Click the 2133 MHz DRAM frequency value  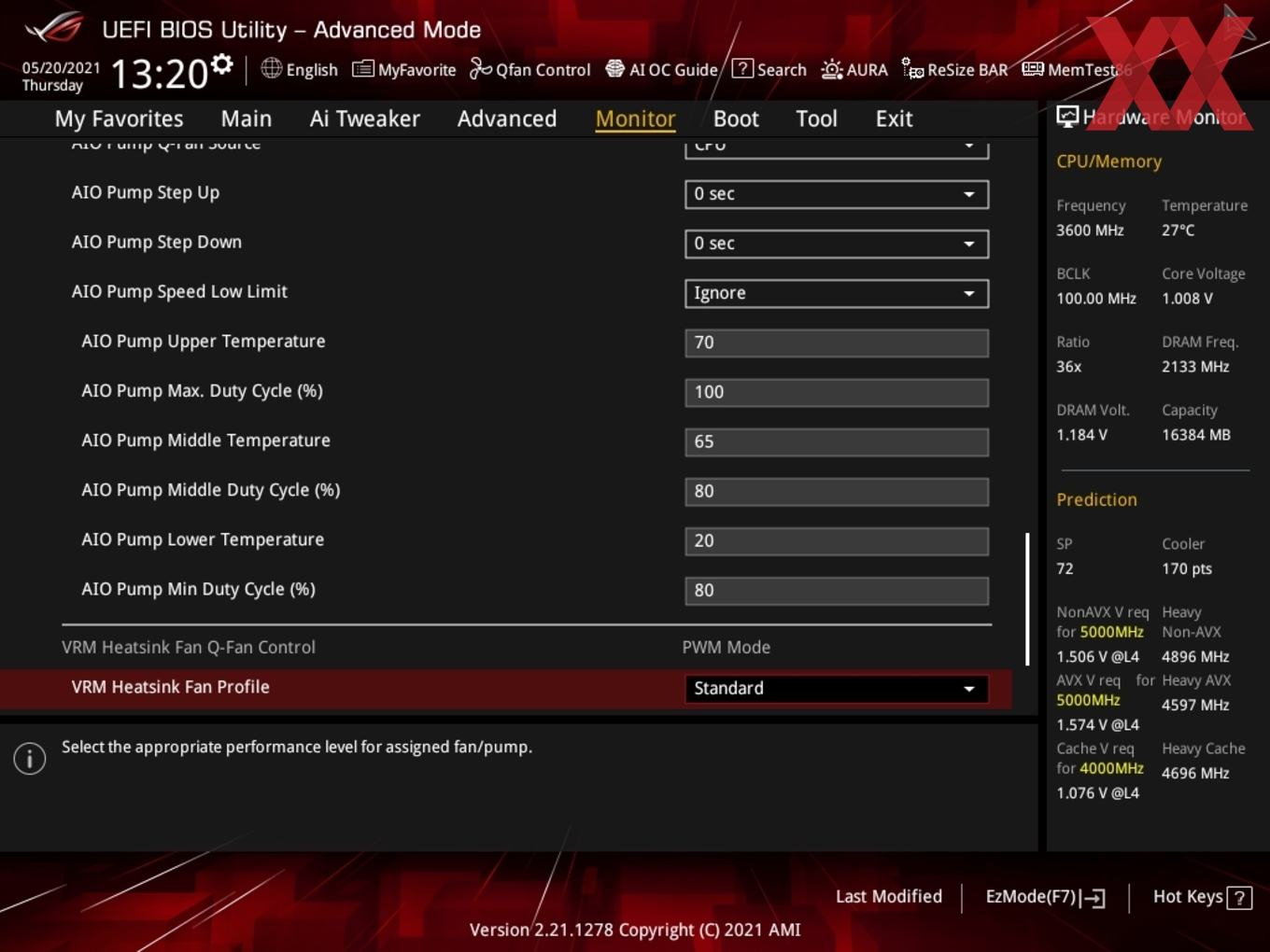click(x=1195, y=367)
